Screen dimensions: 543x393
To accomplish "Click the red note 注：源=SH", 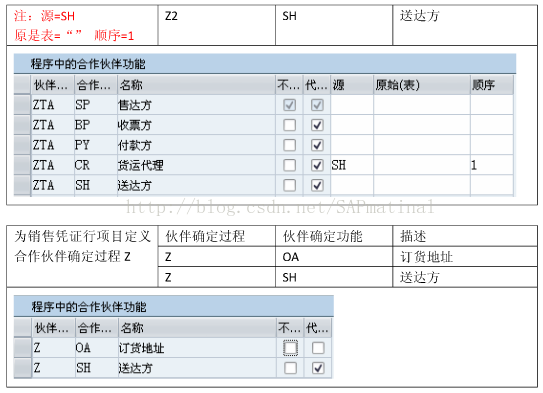I will tap(44, 16).
